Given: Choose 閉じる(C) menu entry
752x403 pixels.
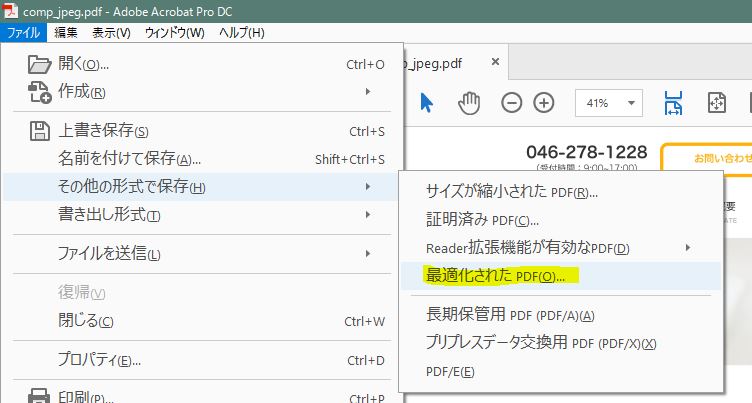Looking at the screenshot, I should tap(200, 320).
